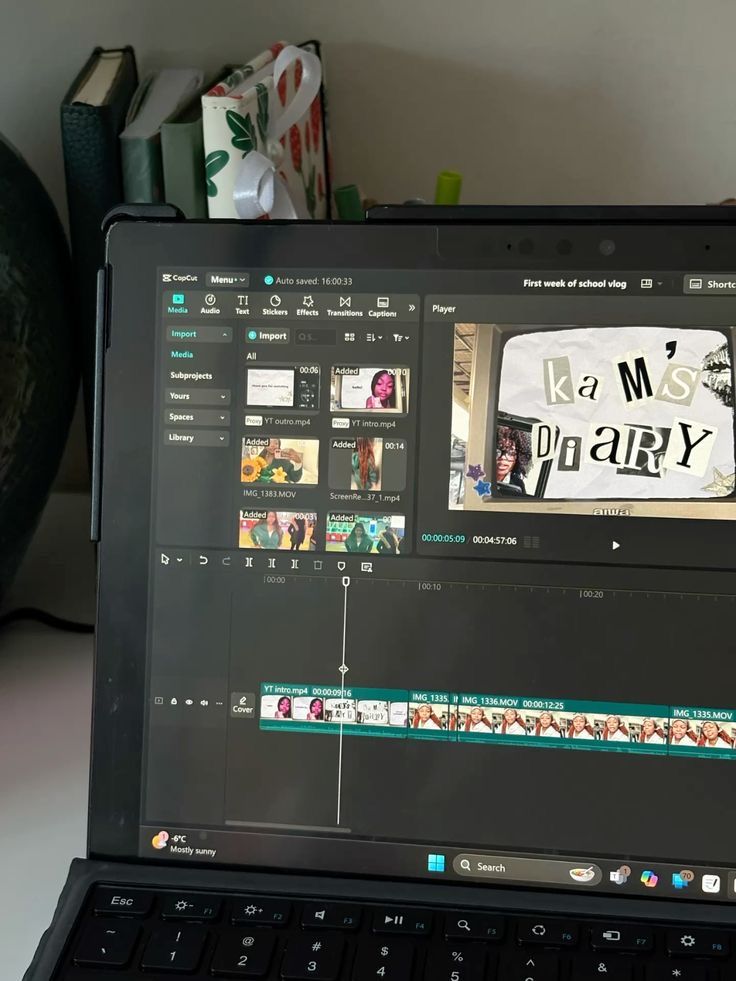The width and height of the screenshot is (736, 981).
Task: Lock the main video track
Action: [174, 701]
